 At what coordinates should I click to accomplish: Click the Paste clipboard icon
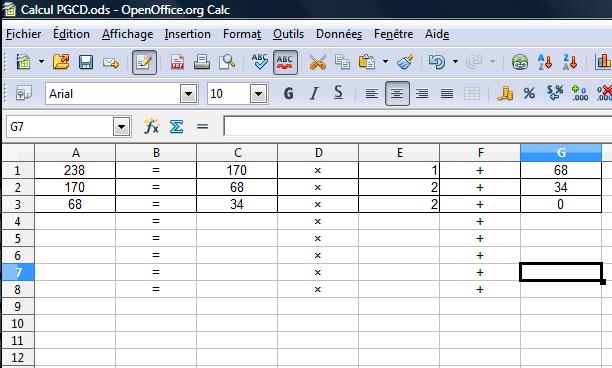[367, 62]
